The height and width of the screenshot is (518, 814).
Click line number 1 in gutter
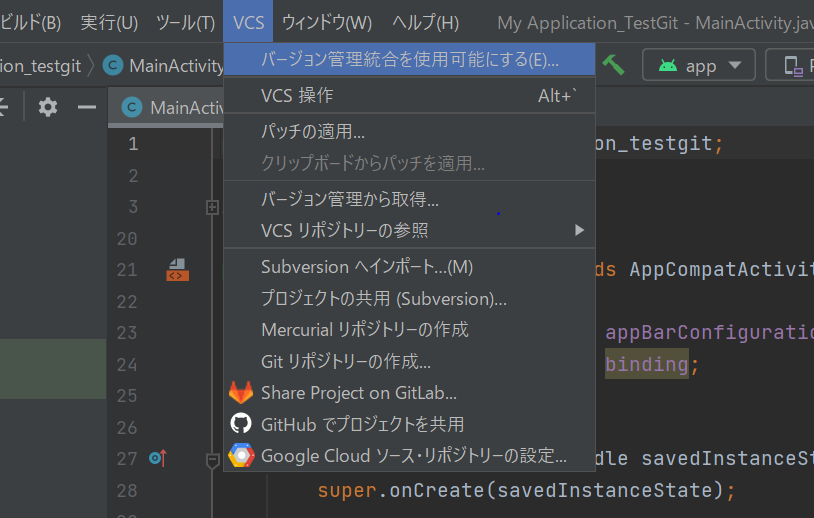(133, 144)
